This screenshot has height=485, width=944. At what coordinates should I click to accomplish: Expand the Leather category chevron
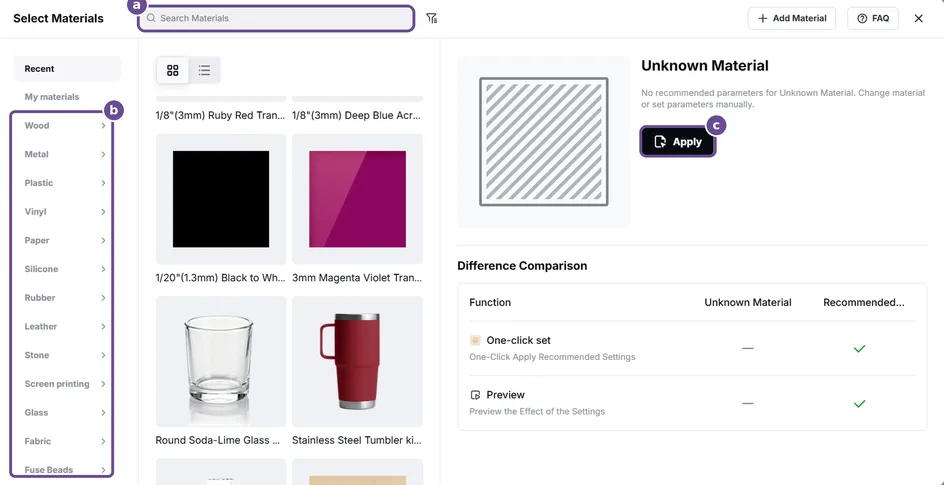(x=104, y=327)
